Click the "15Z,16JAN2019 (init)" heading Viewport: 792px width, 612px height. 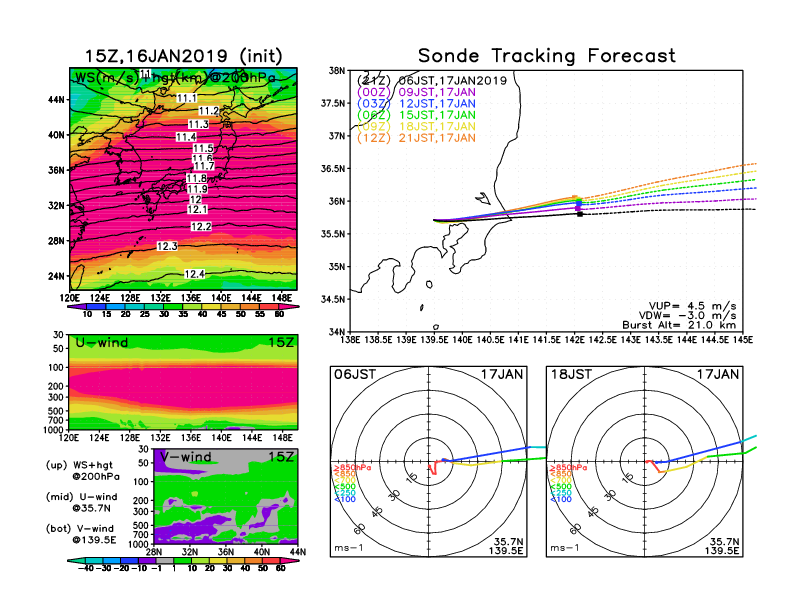[184, 56]
